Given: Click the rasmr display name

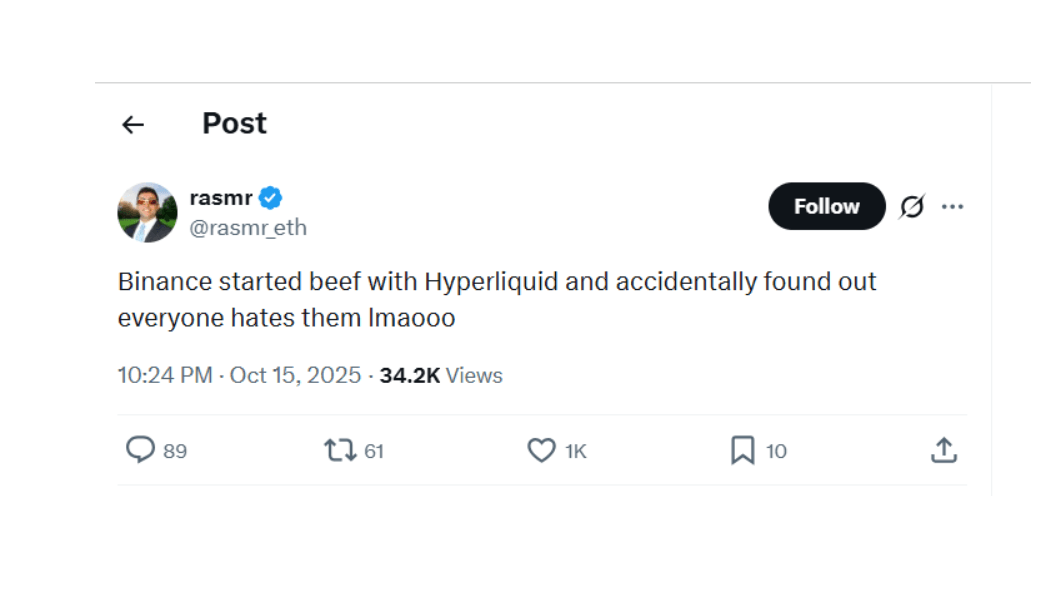Looking at the screenshot, I should coord(221,198).
